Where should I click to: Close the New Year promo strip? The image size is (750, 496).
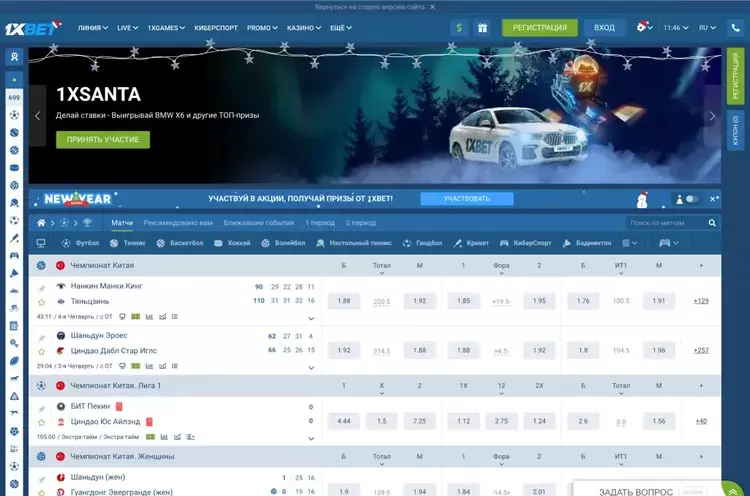click(713, 199)
